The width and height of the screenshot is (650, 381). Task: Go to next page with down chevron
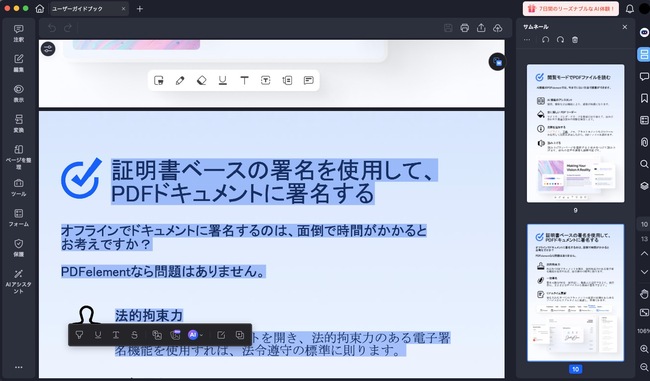click(x=644, y=272)
